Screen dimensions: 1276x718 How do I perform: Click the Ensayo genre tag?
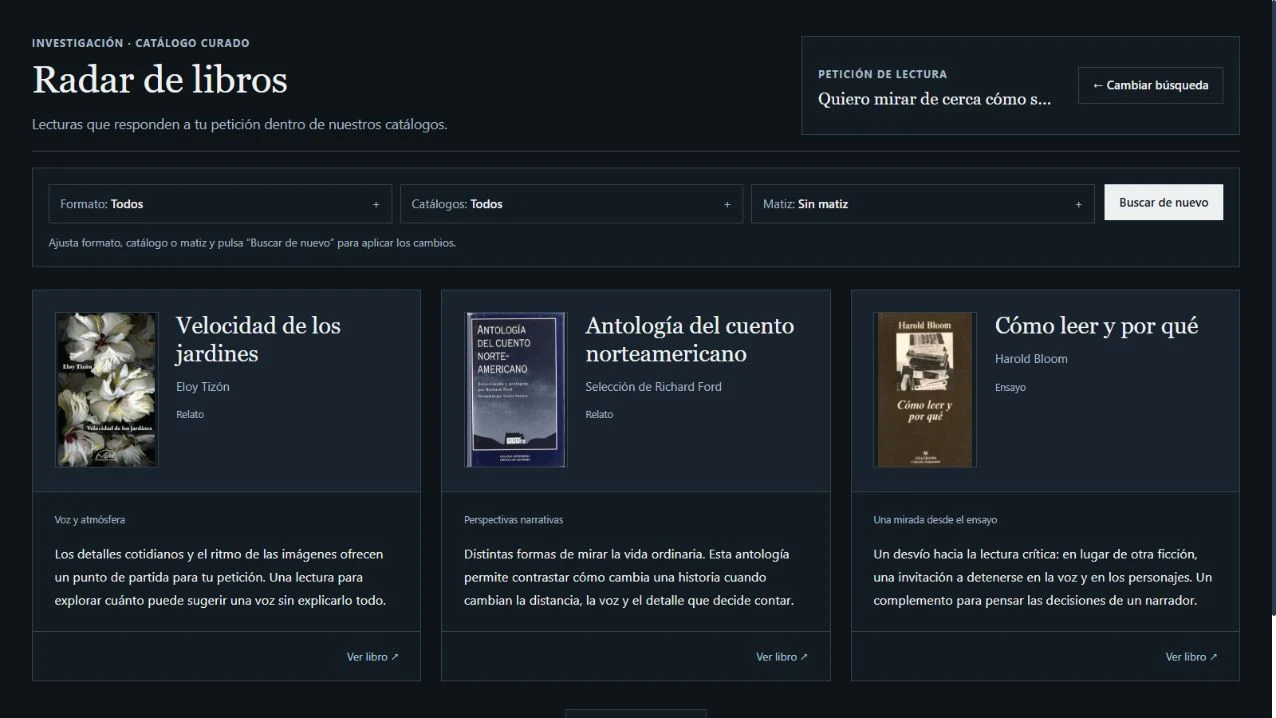tap(1010, 387)
